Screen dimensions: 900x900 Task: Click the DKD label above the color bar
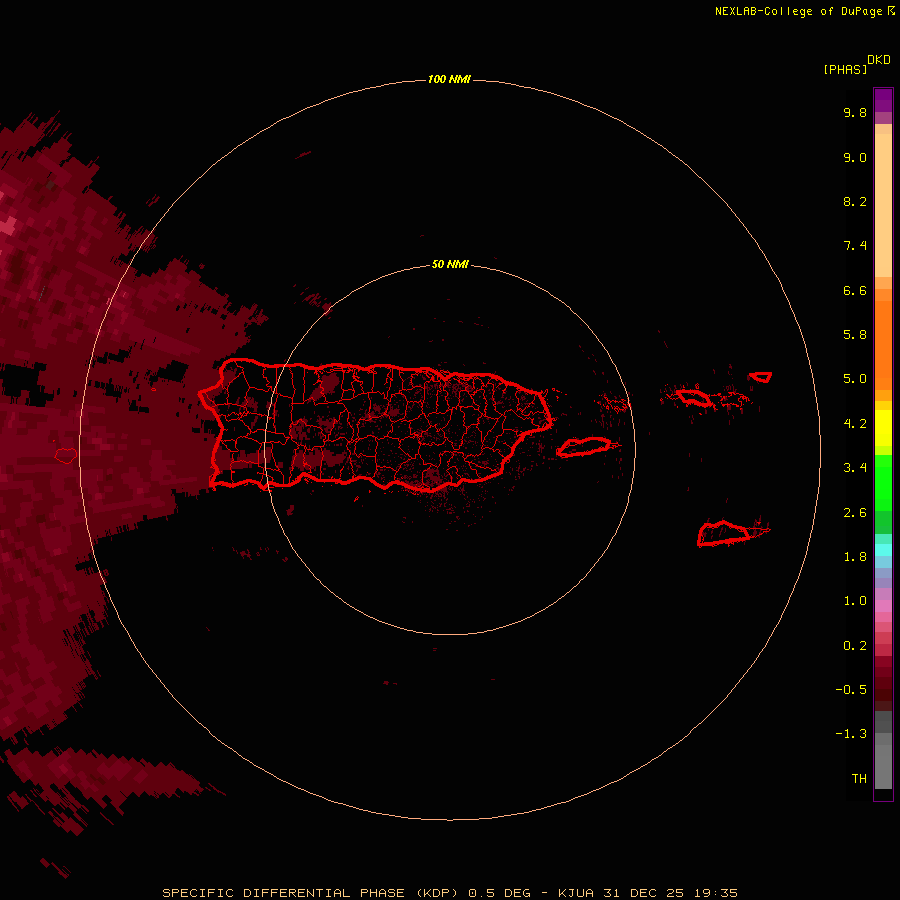click(878, 59)
